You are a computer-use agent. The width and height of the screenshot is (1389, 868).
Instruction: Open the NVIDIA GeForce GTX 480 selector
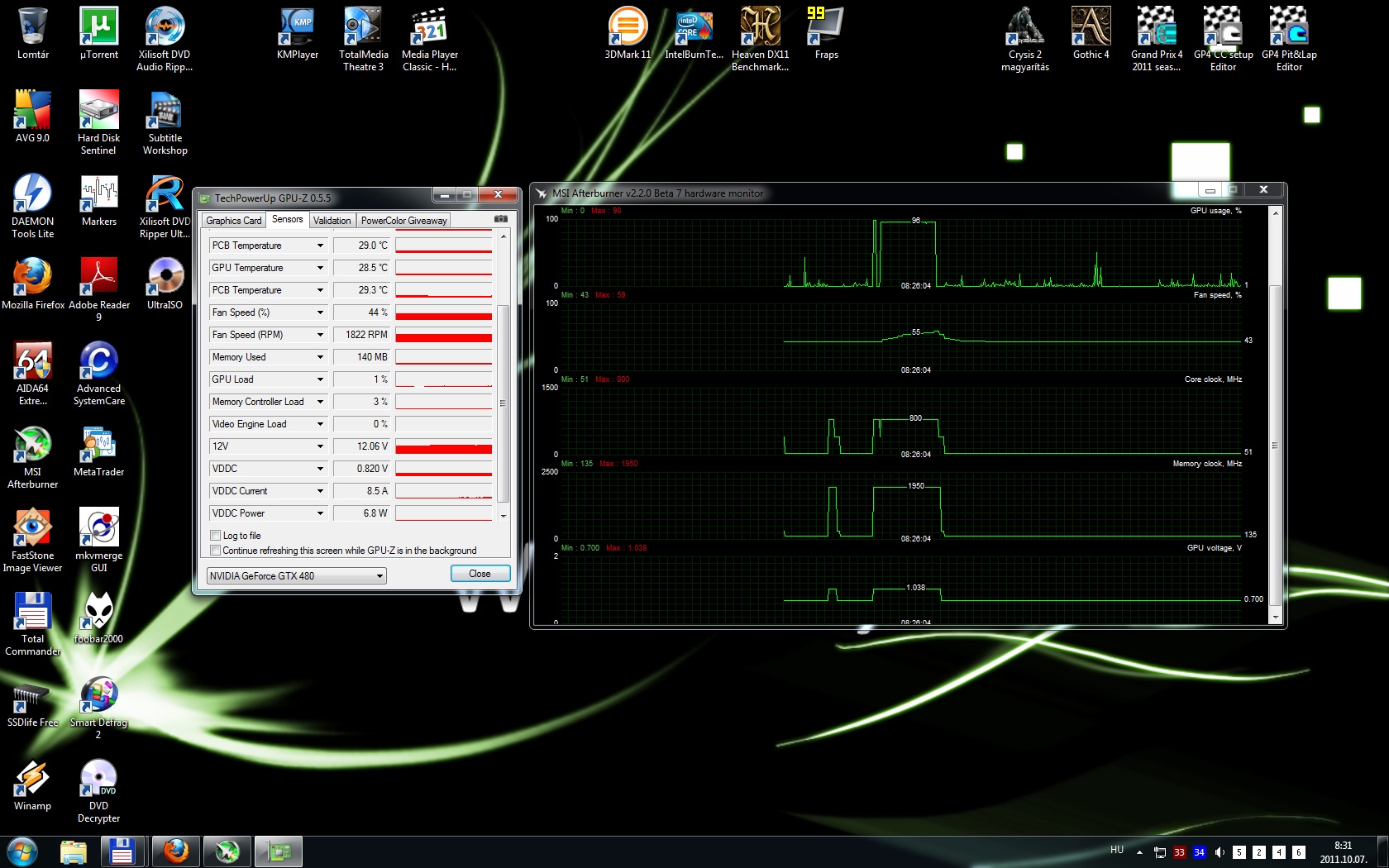pyautogui.click(x=296, y=576)
